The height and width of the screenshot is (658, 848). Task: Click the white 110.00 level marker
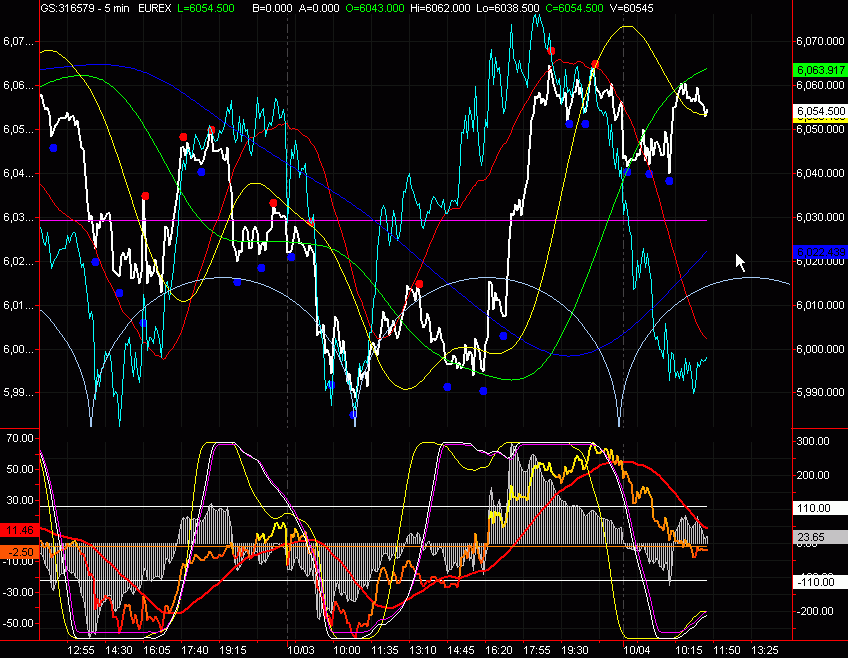pos(820,508)
